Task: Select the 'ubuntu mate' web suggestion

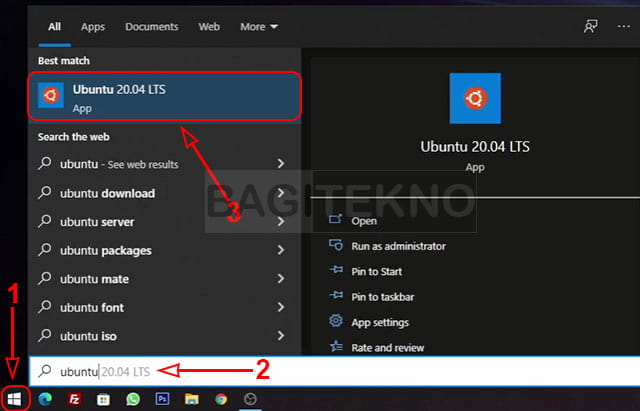Action: coord(164,279)
